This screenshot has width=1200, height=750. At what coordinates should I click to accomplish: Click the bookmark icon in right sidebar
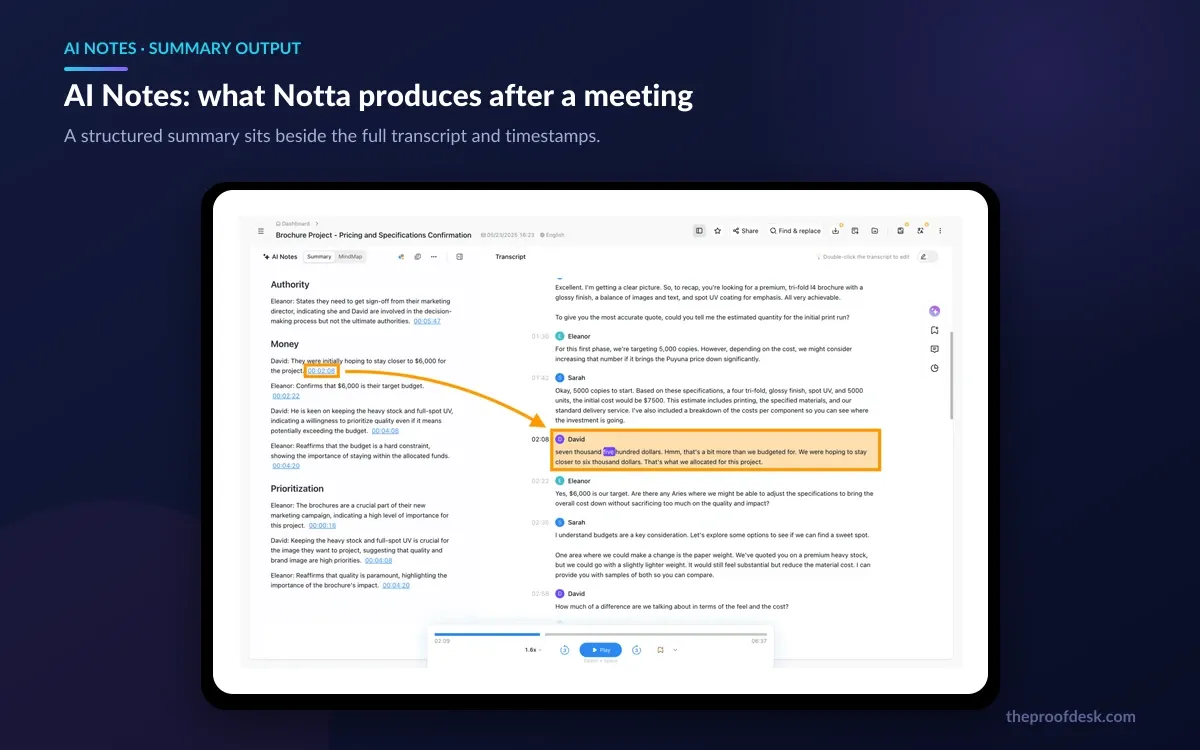(934, 330)
